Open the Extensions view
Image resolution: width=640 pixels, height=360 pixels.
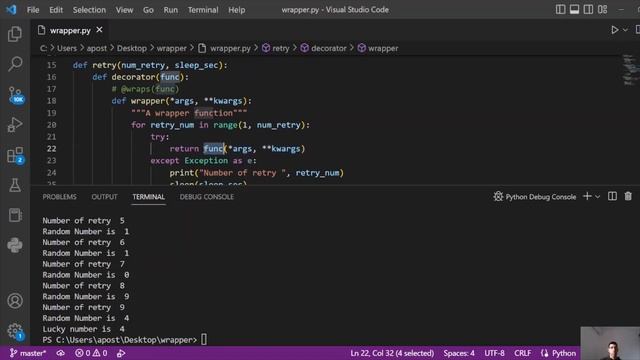pos(16,156)
